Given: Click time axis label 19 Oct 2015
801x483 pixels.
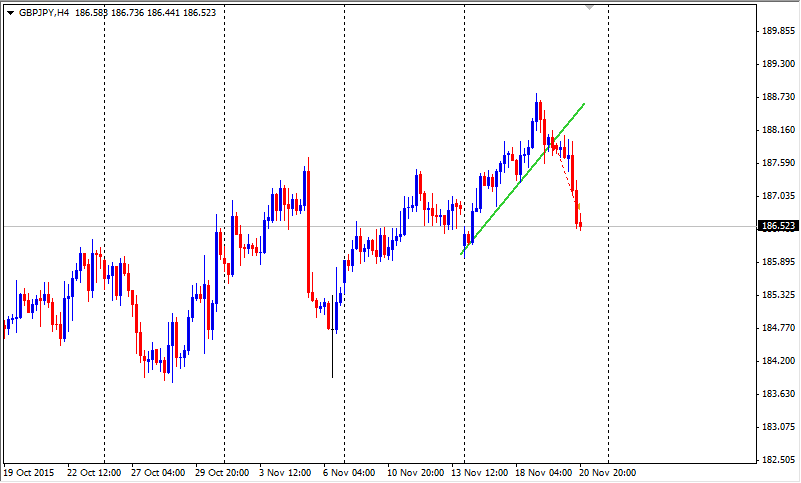Looking at the screenshot, I should point(29,473).
